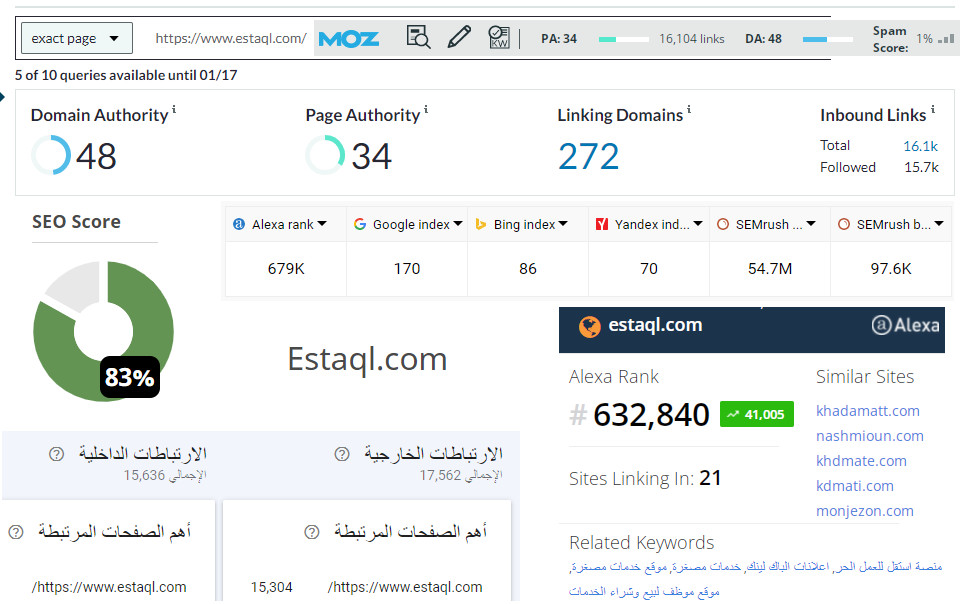
Task: Click the 170 Google index value
Action: (407, 269)
